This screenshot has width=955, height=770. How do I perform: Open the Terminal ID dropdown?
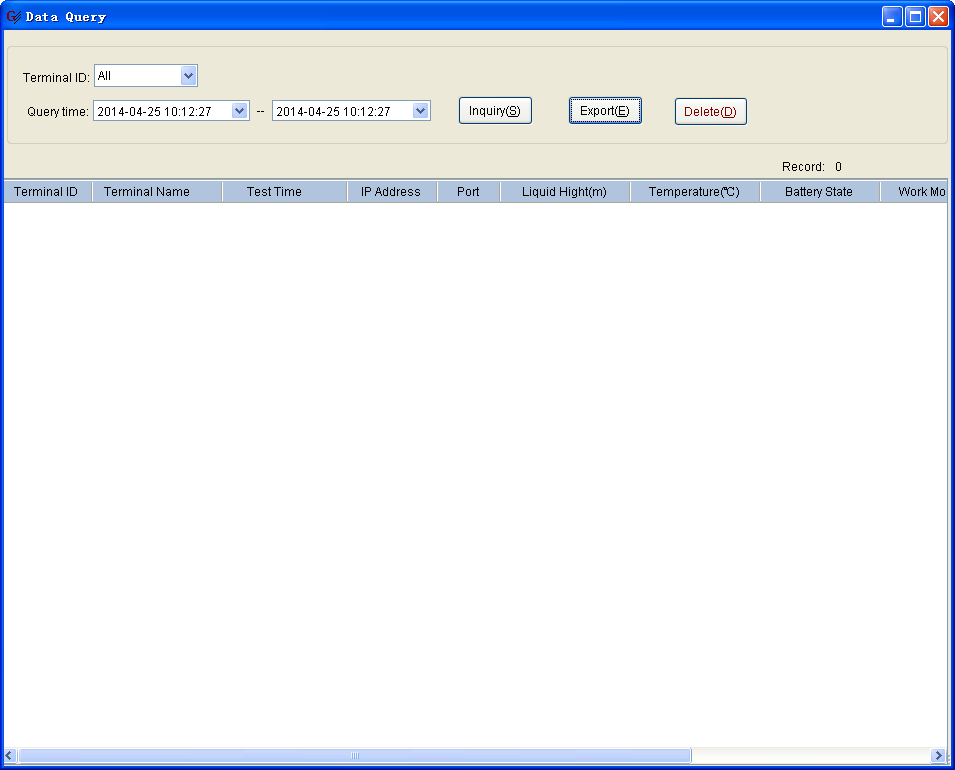188,76
